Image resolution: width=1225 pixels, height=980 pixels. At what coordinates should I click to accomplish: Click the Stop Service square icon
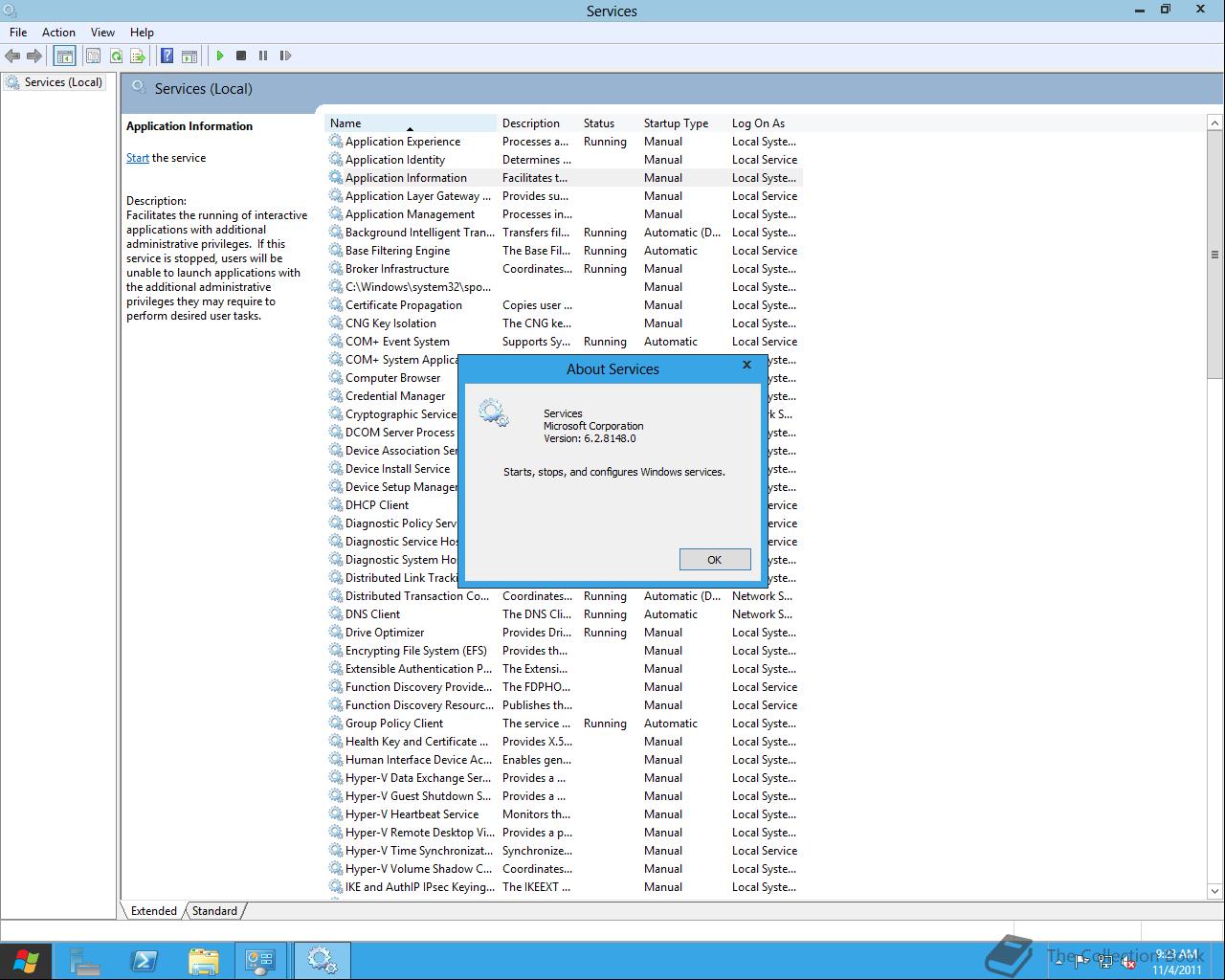click(241, 56)
